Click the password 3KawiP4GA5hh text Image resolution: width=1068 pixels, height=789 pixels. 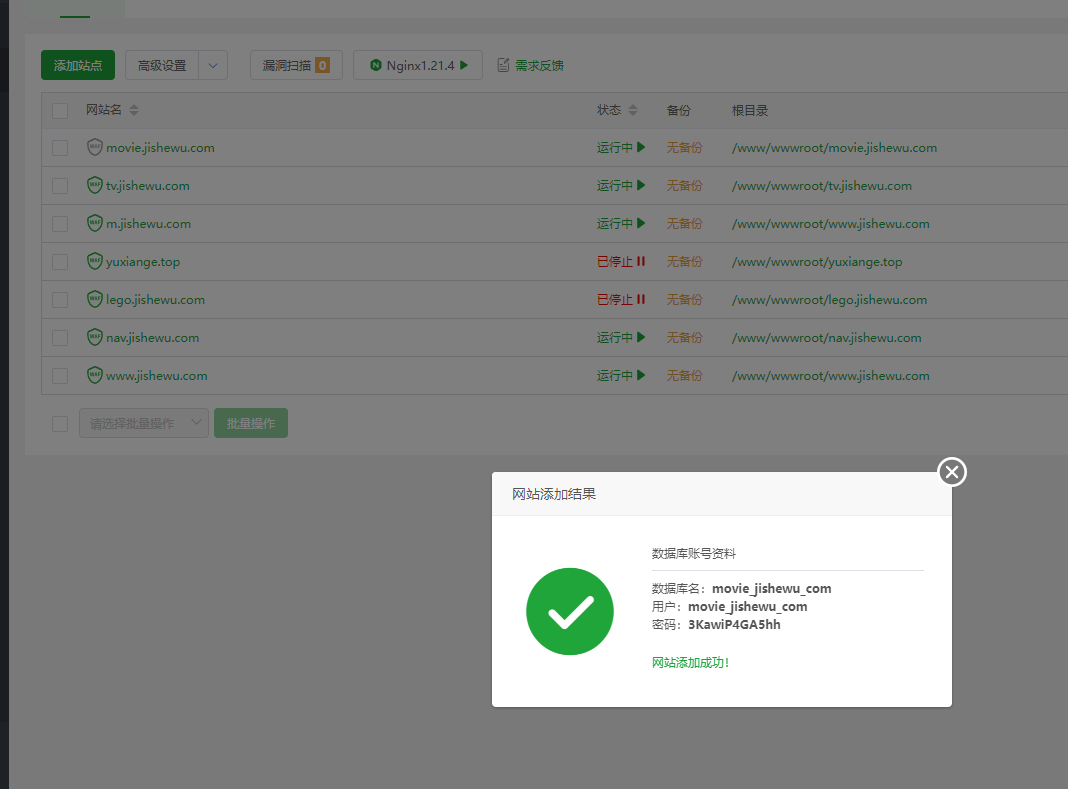[734, 625]
